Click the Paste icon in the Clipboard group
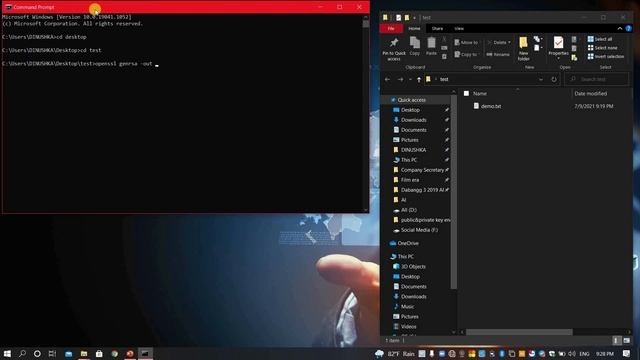Viewport: 640px width, 360px height. [431, 46]
